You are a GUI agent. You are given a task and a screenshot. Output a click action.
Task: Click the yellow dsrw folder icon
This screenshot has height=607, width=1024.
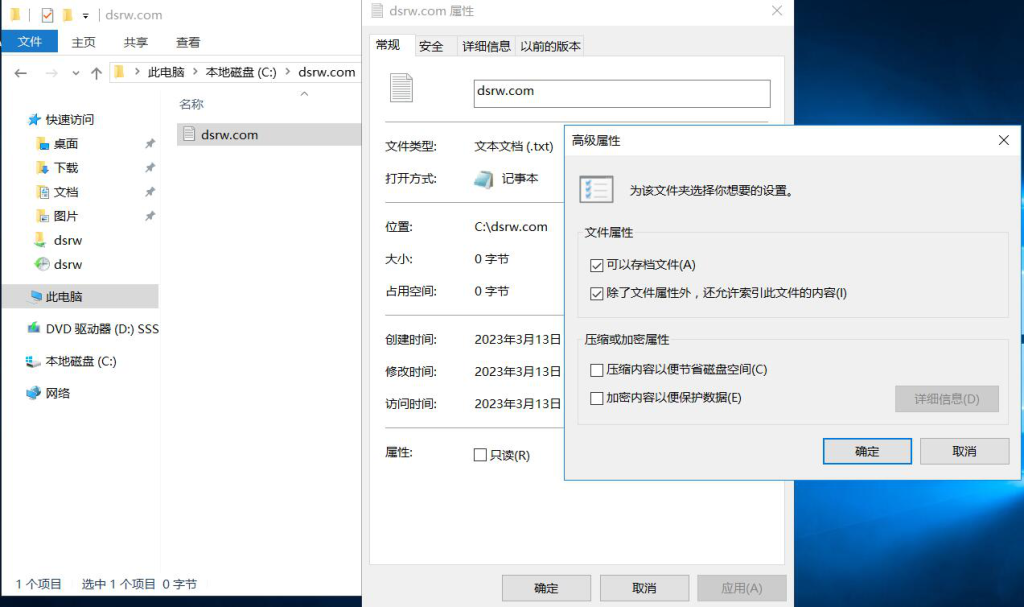tap(40, 240)
